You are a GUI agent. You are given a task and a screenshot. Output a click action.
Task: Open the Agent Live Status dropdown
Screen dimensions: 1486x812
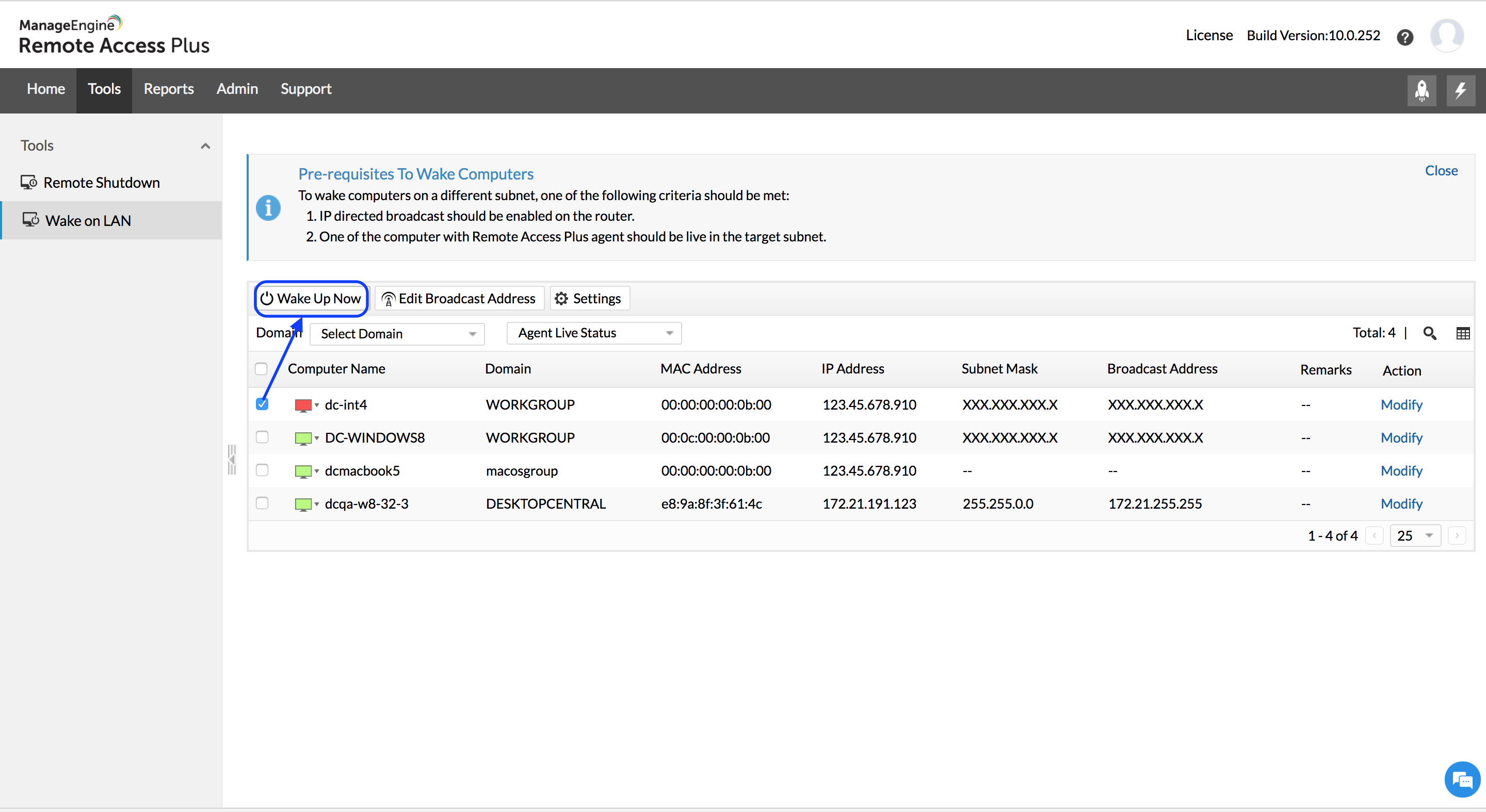(593, 333)
